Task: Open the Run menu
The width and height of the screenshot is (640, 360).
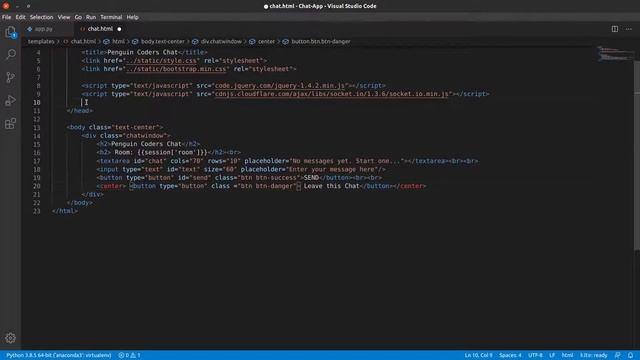Action: pyautogui.click(x=91, y=17)
